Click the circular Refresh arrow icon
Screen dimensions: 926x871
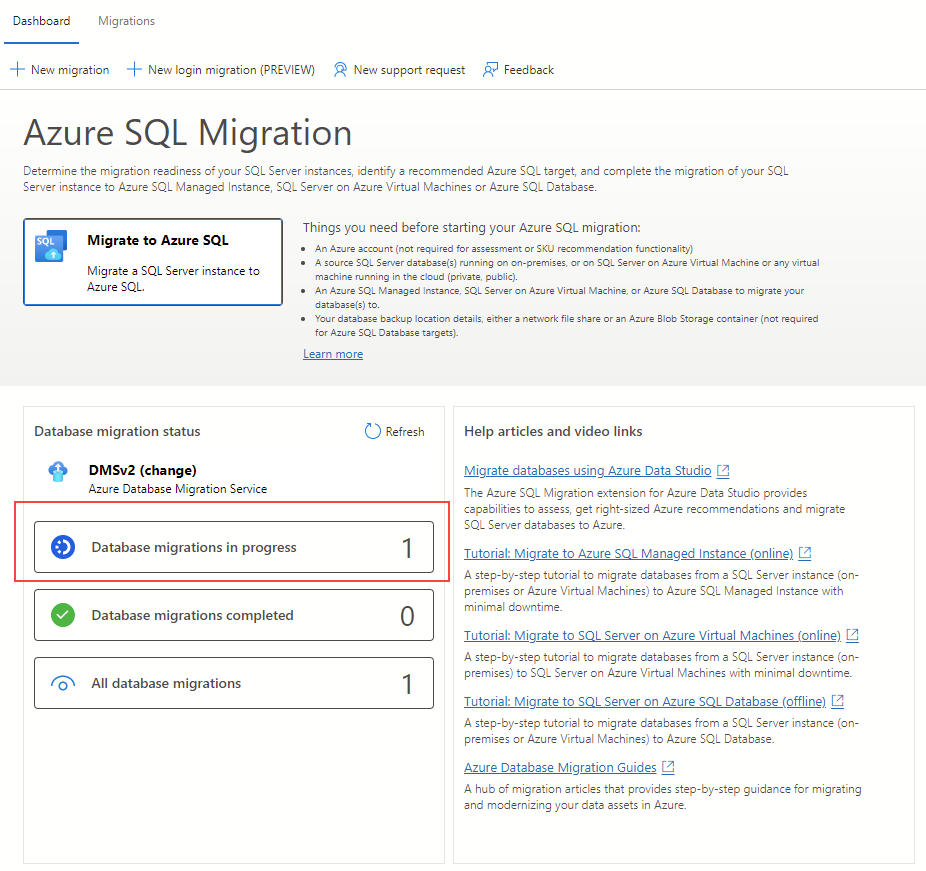click(x=373, y=432)
